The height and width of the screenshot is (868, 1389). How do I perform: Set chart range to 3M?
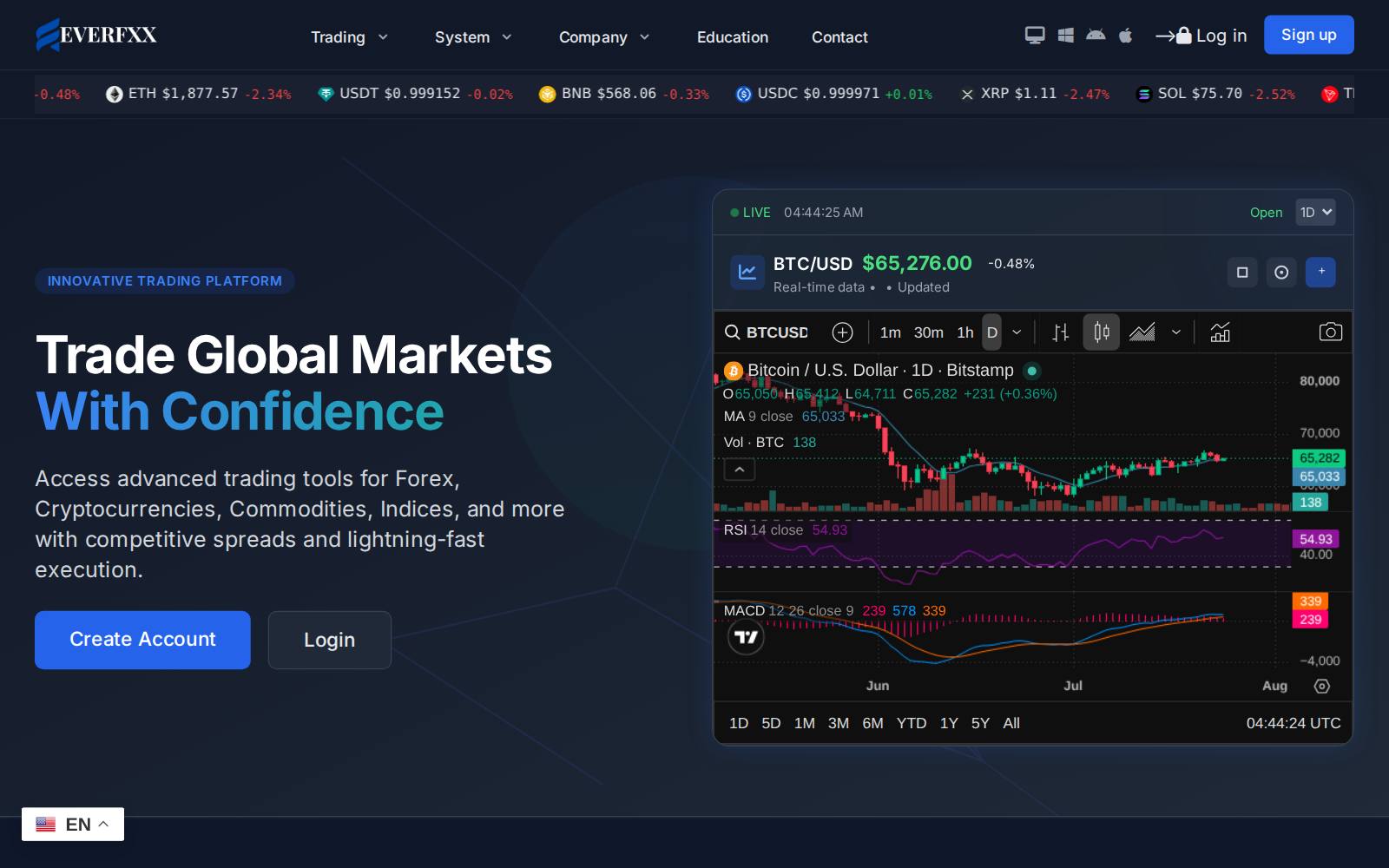click(x=839, y=723)
